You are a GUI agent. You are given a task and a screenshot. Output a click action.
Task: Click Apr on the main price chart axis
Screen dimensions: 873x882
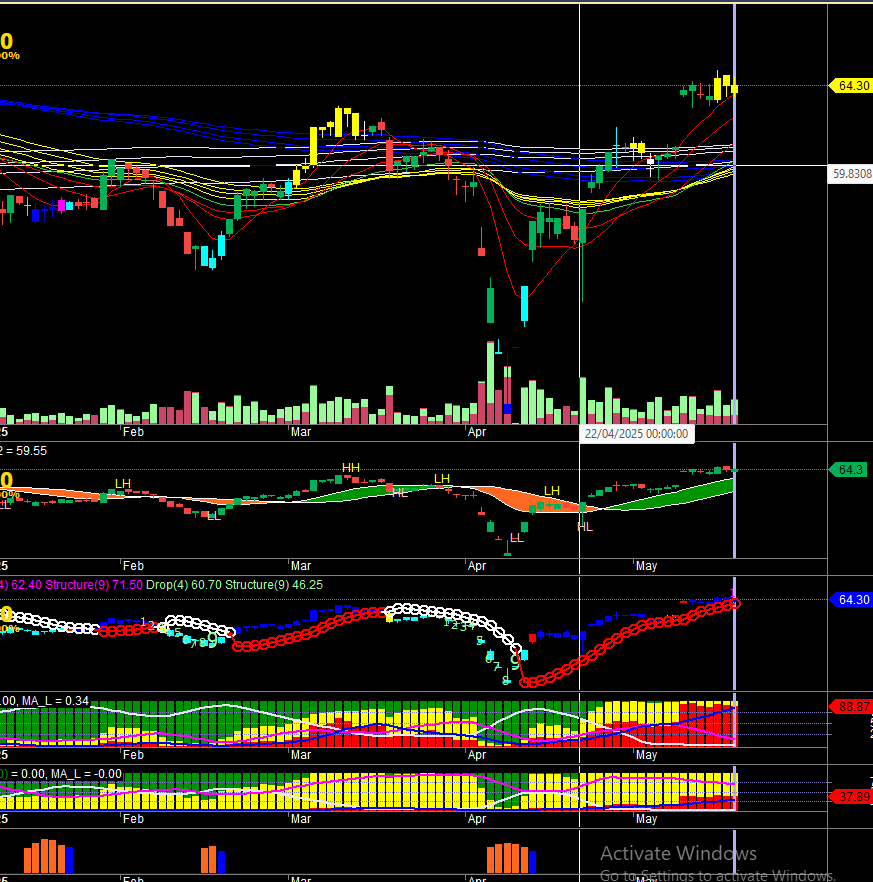476,432
